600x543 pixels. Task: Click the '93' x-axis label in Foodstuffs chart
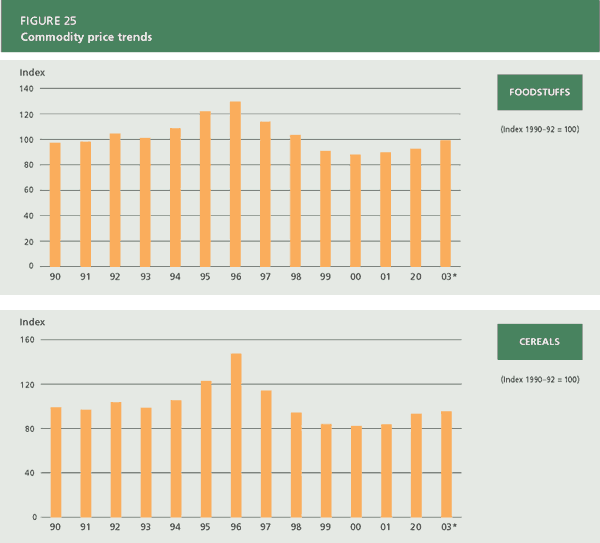[145, 277]
